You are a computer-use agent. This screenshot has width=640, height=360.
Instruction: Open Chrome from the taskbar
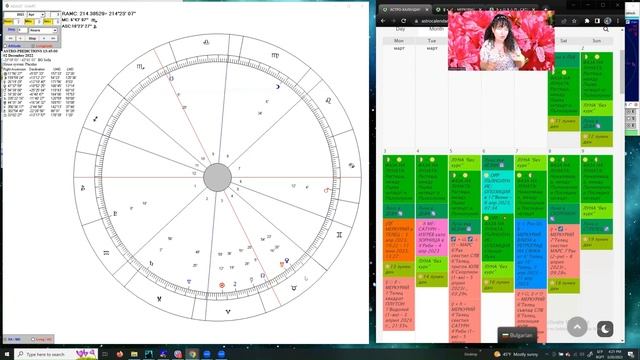click(x=193, y=354)
